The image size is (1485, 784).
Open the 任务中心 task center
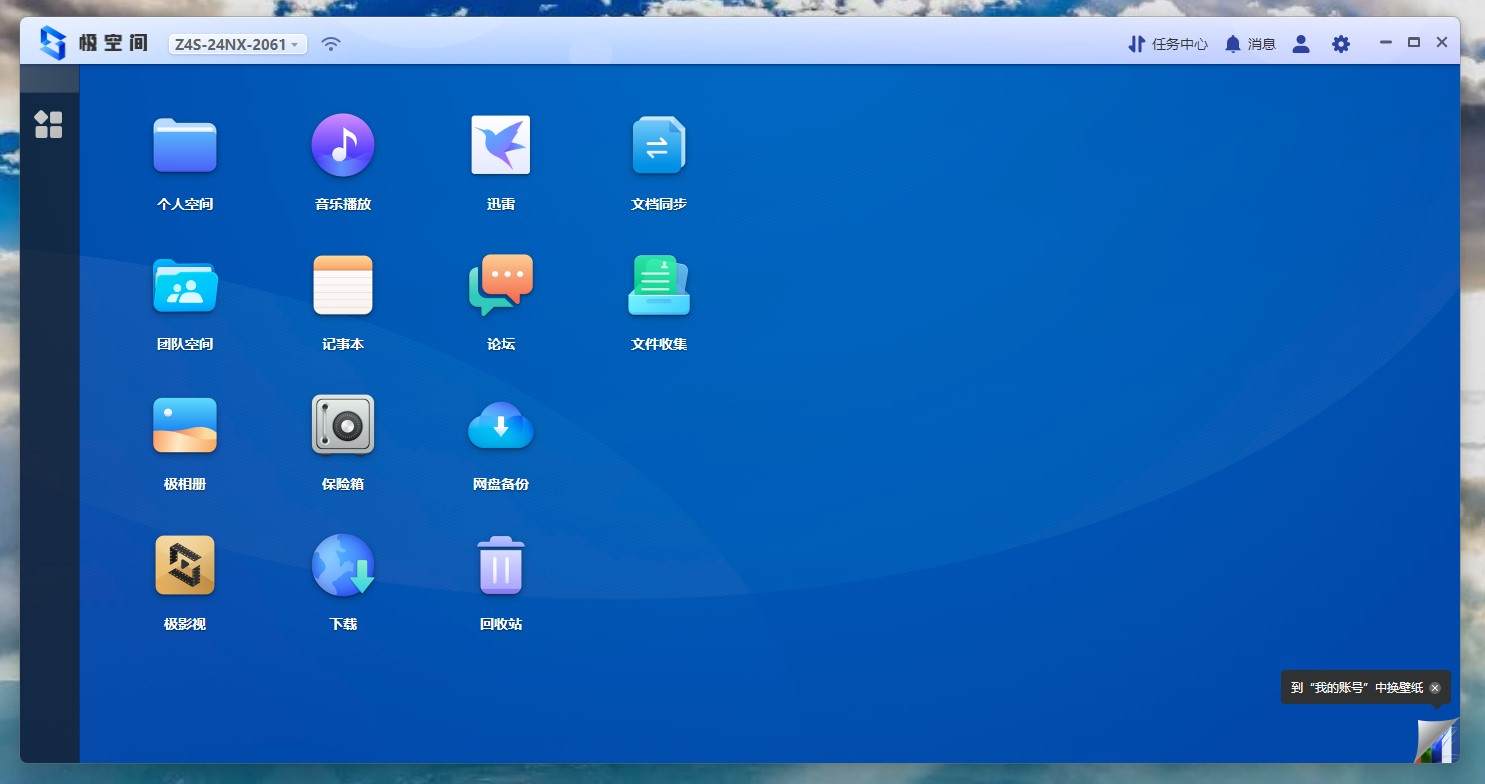pos(1168,44)
